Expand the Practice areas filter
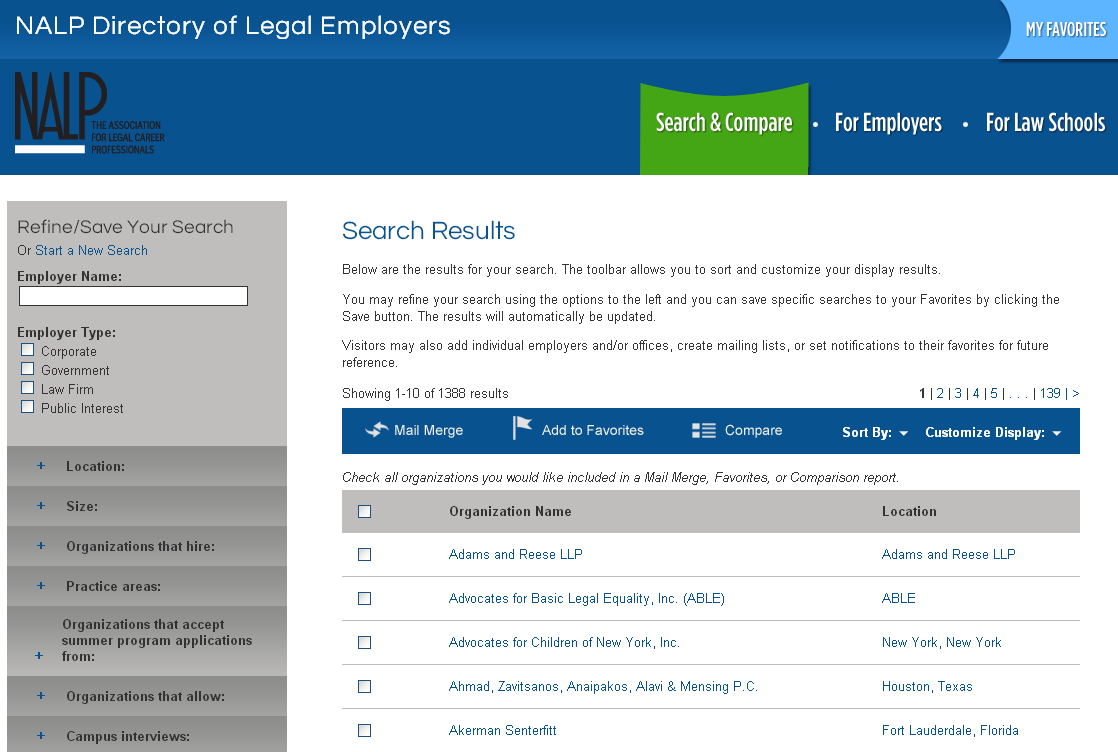Screen dimensions: 1118x752 pyautogui.click(x=147, y=586)
